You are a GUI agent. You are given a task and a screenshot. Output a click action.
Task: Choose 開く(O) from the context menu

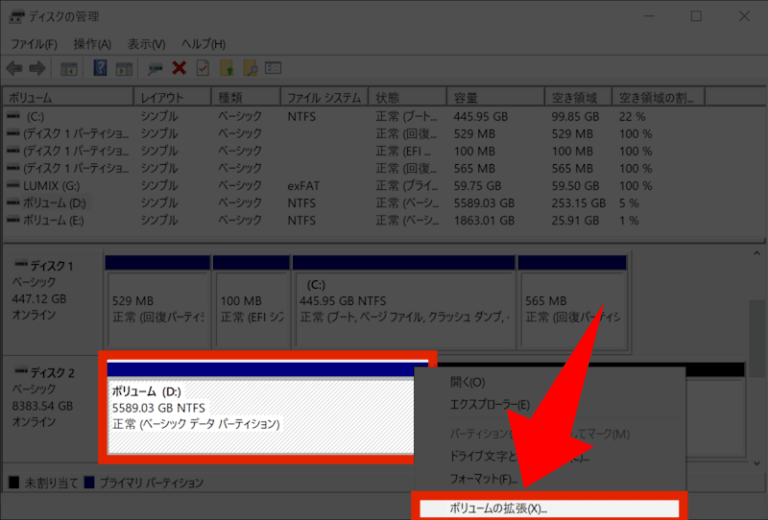467,382
